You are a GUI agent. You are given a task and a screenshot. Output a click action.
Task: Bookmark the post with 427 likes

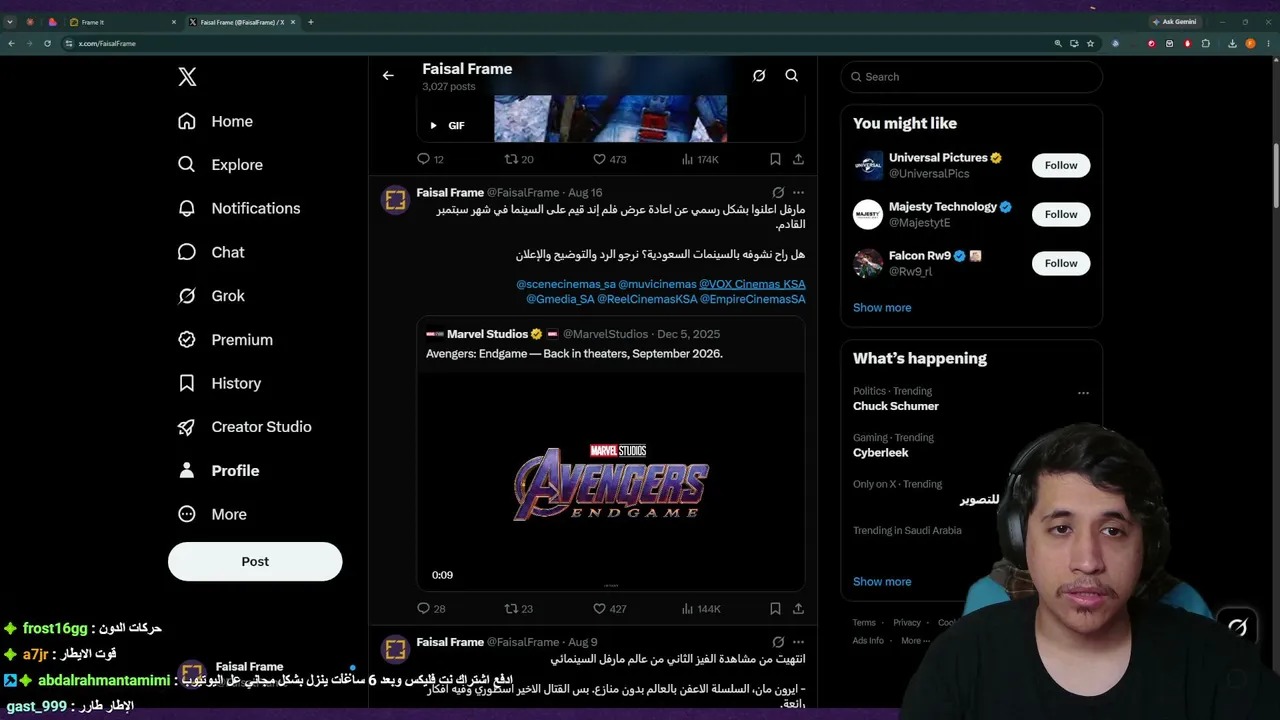[775, 608]
